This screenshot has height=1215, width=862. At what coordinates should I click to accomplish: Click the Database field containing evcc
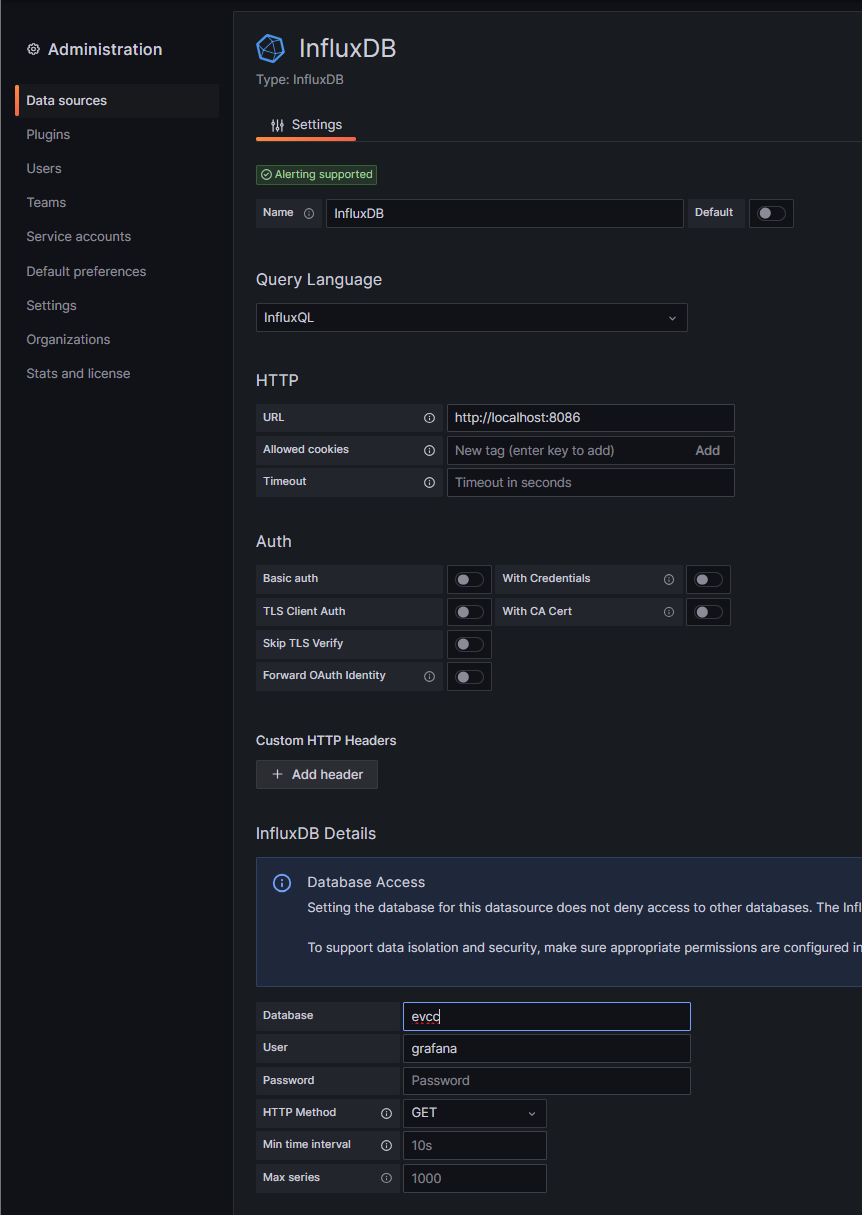pyautogui.click(x=547, y=1016)
